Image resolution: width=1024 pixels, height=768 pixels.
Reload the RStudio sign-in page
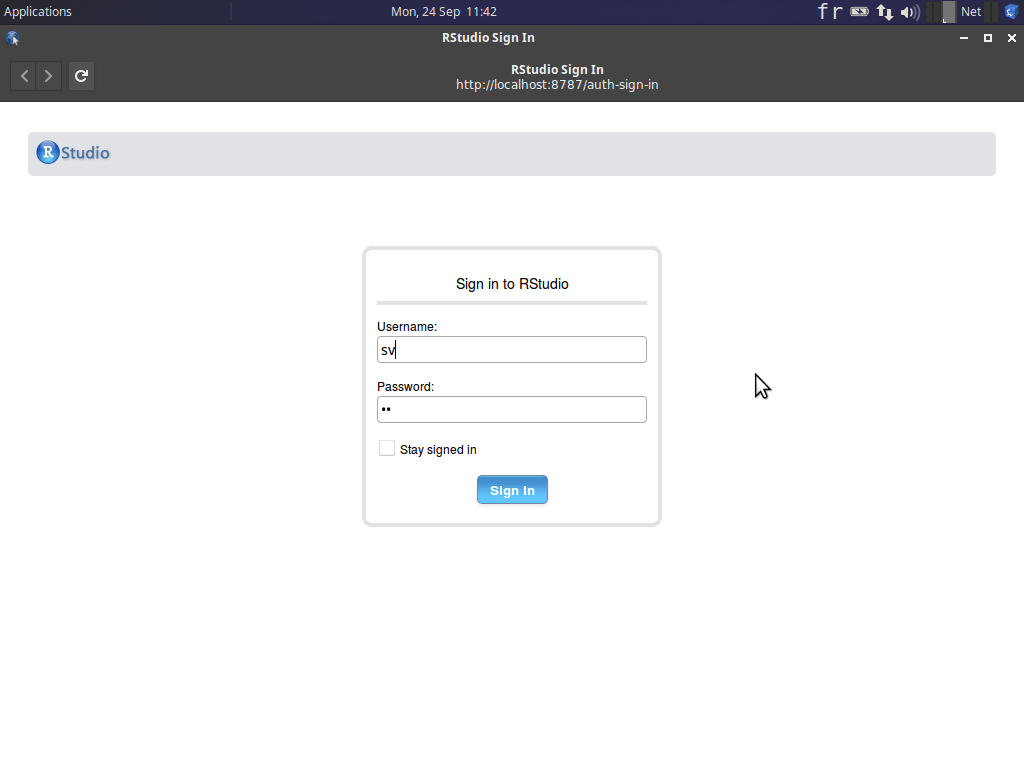[x=81, y=76]
